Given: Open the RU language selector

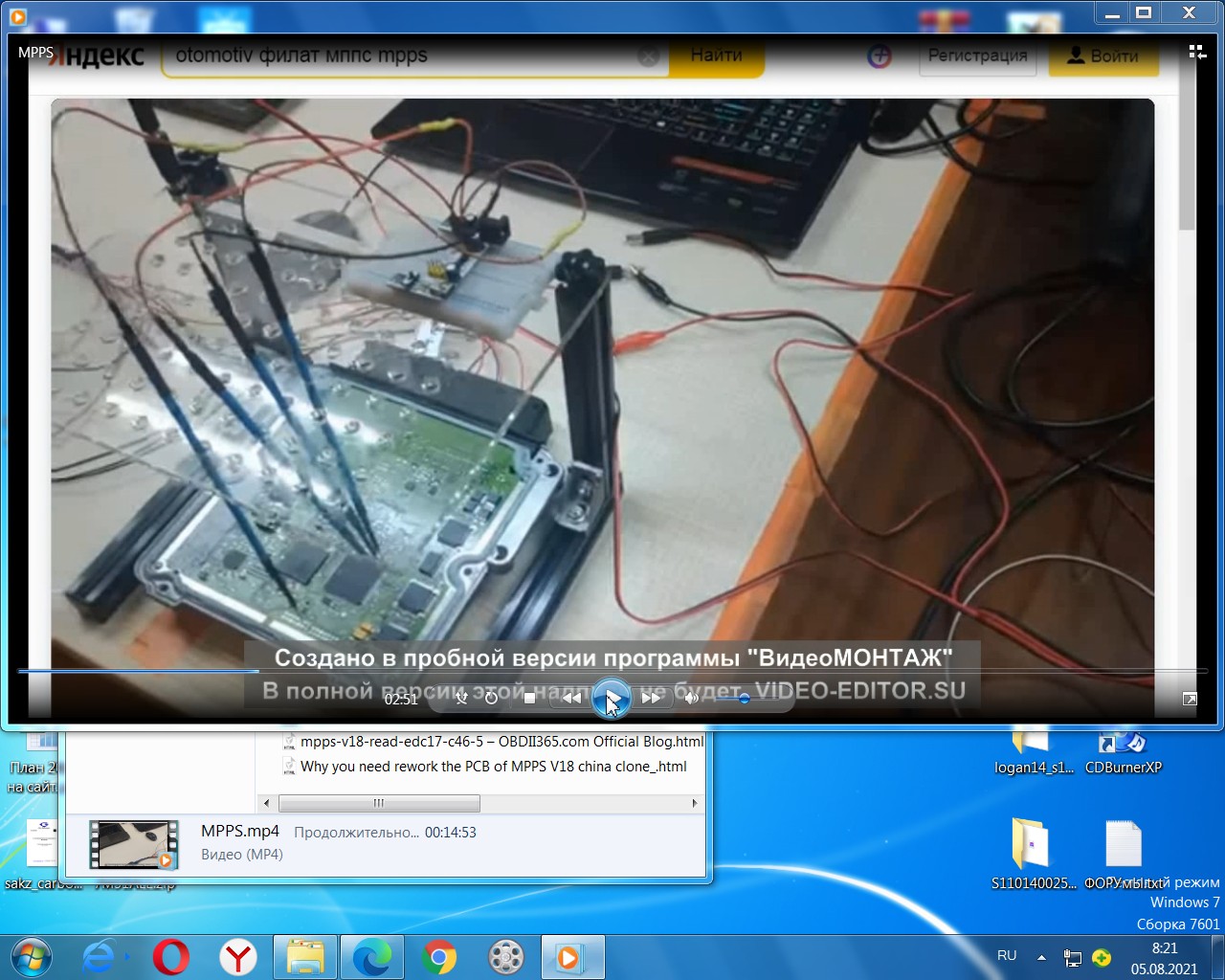Looking at the screenshot, I should coord(1007,956).
